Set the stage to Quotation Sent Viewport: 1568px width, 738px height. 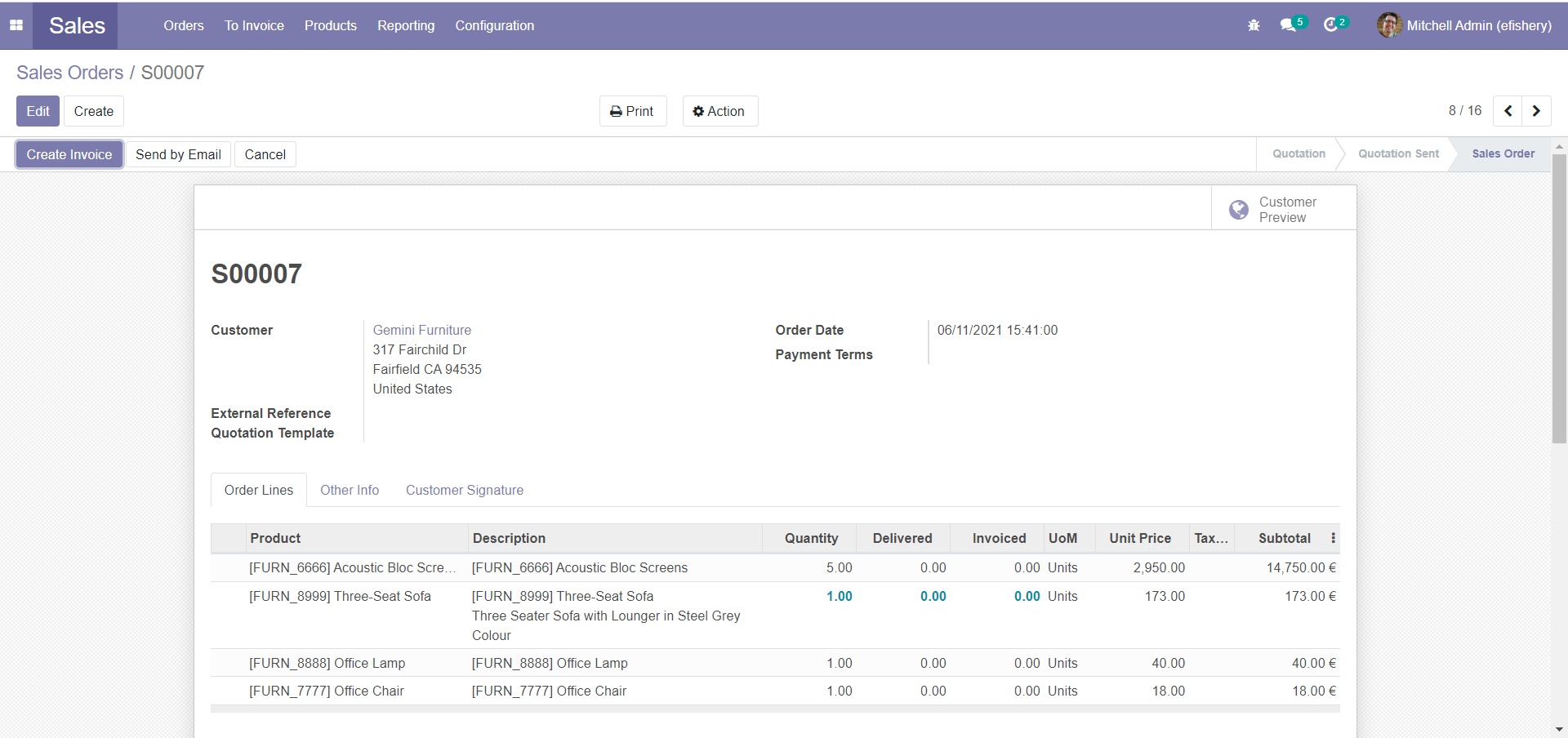coord(1398,153)
